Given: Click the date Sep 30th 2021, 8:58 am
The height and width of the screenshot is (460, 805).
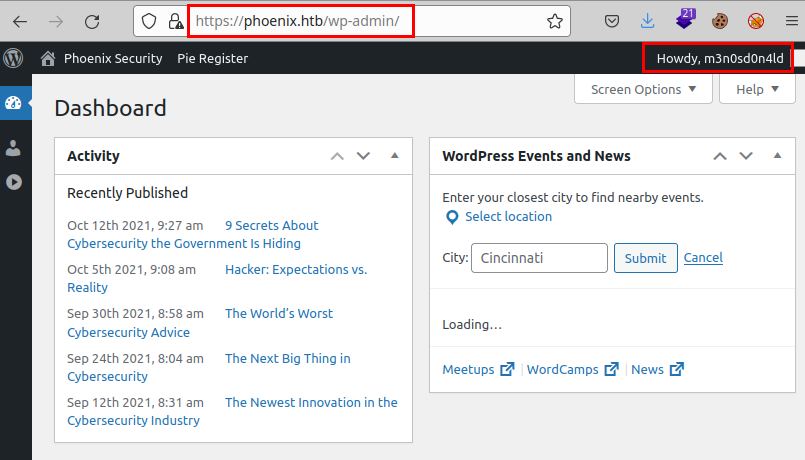Looking at the screenshot, I should pyautogui.click(x=136, y=314).
